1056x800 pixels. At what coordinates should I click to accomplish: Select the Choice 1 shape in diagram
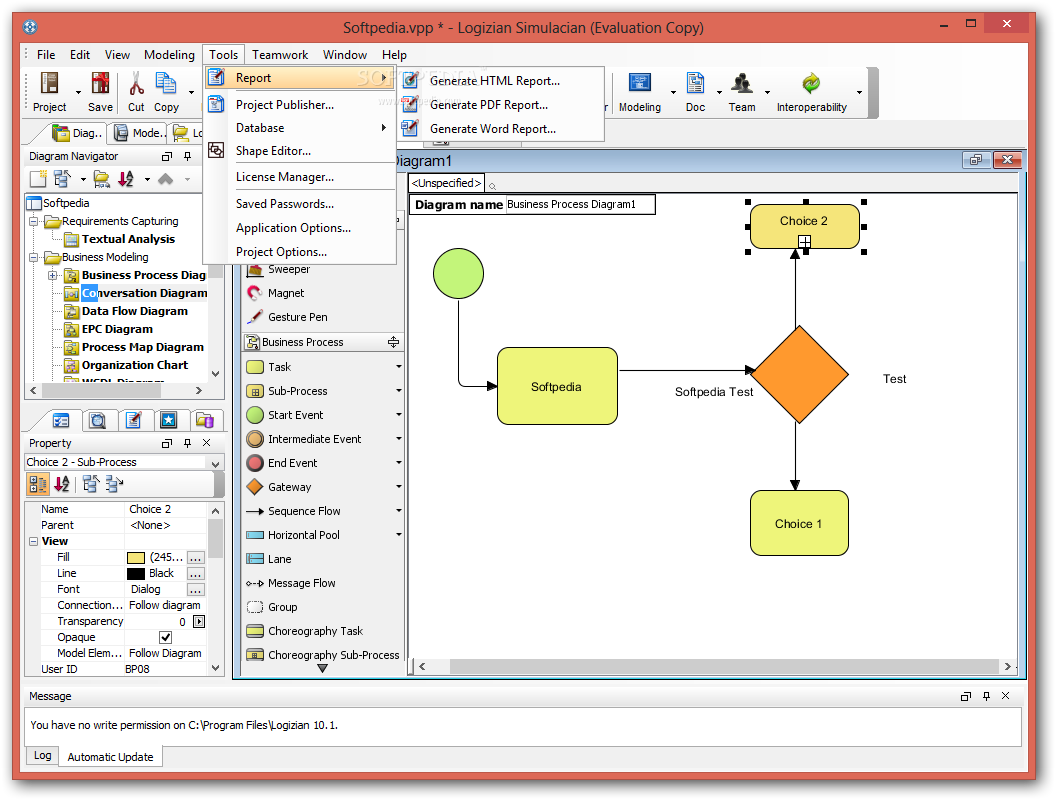pos(799,523)
